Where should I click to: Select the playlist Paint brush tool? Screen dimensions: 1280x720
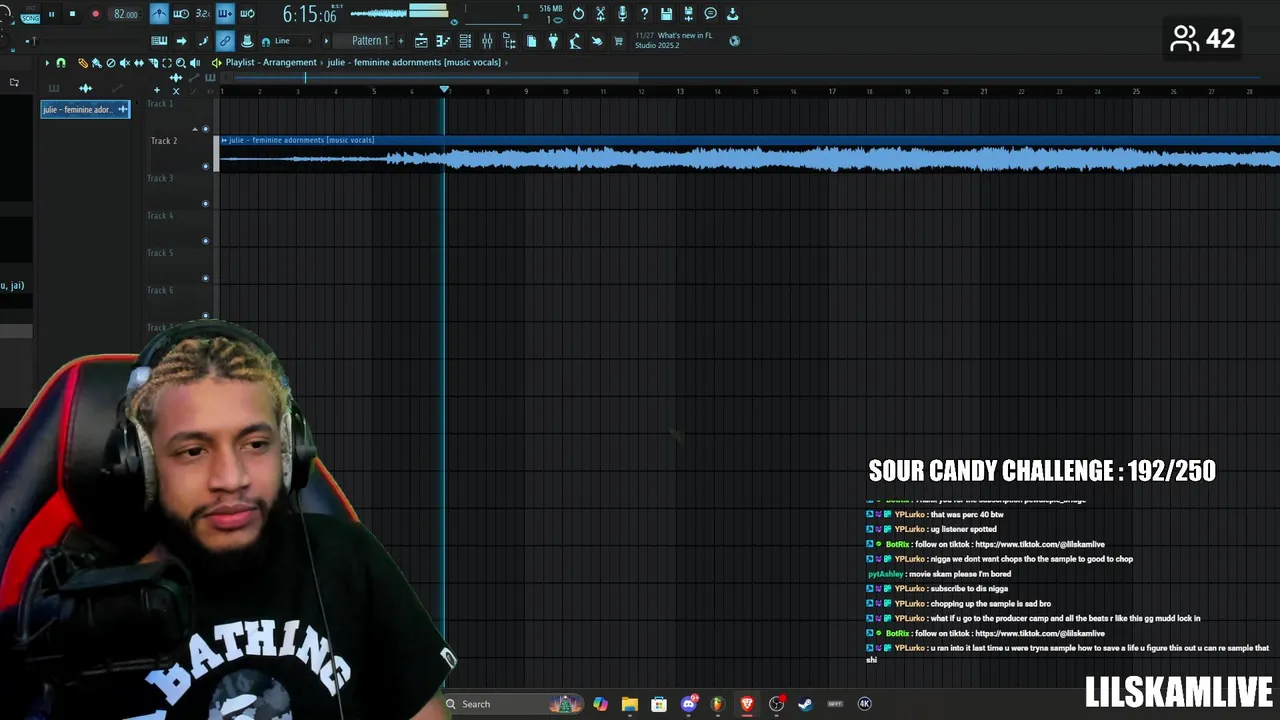click(x=97, y=63)
